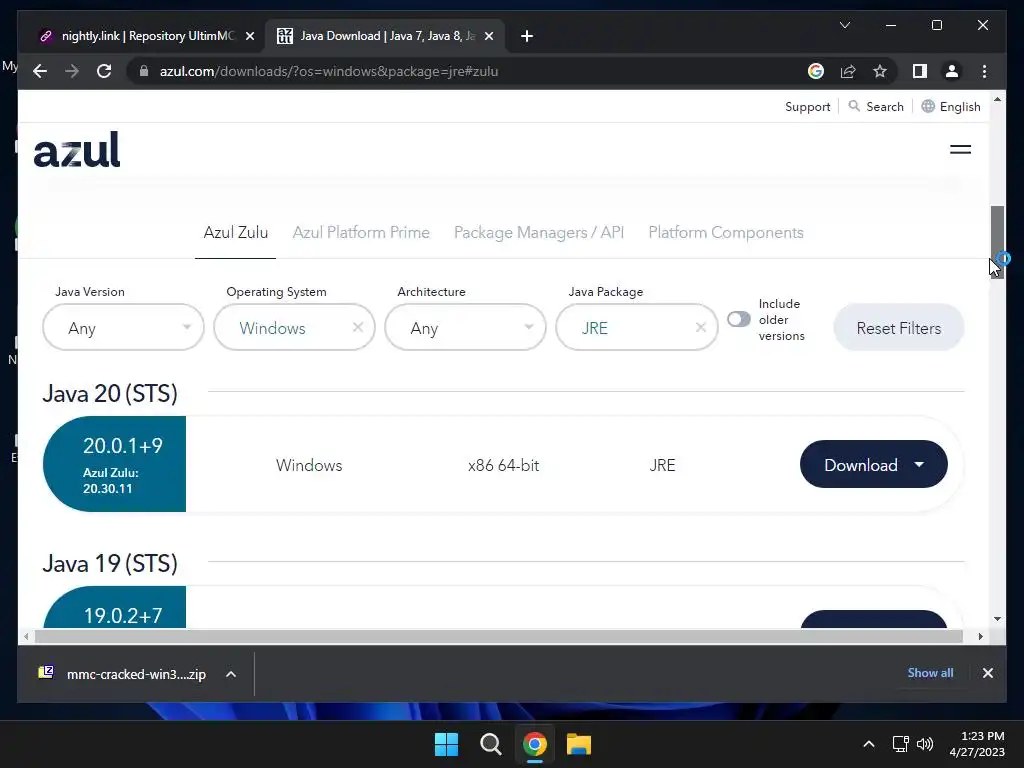Close the downloads bar
This screenshot has height=768, width=1024.
987,673
